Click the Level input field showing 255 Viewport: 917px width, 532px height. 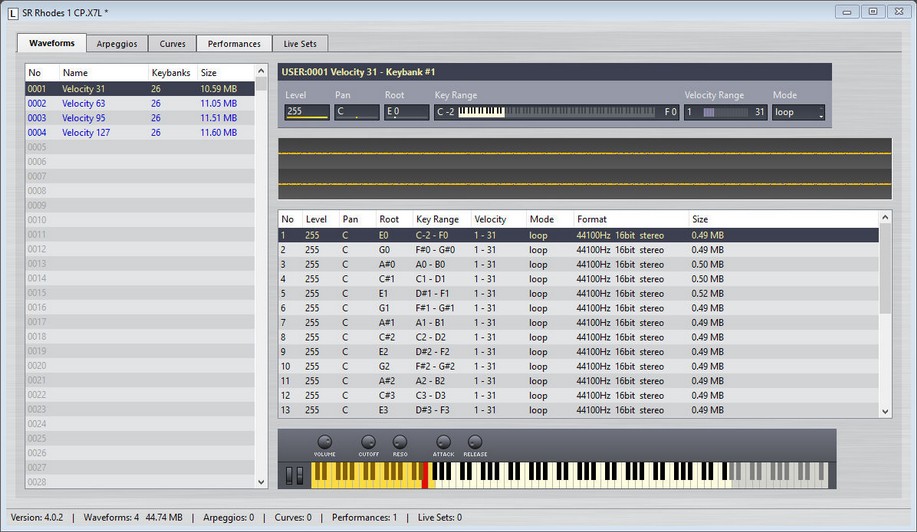(x=306, y=112)
